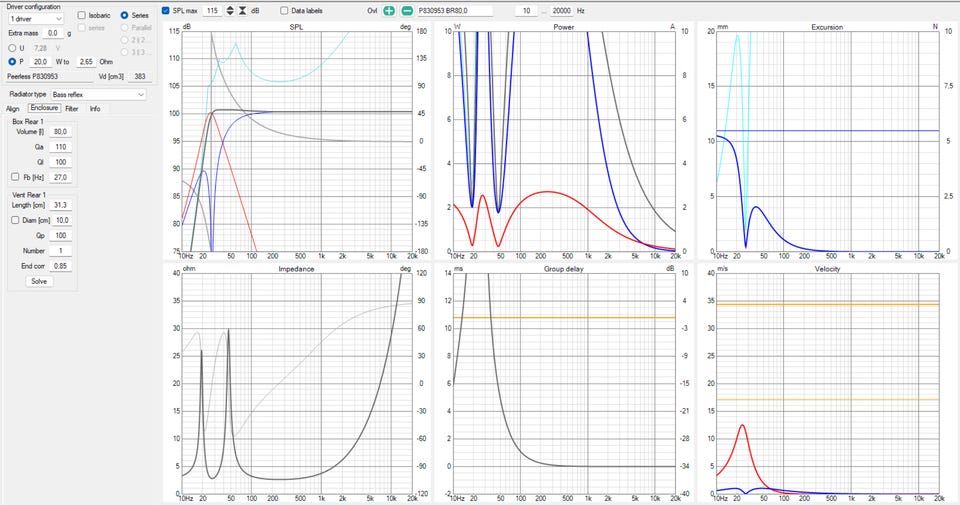960x505 pixels.
Task: Click the SPL autoscale hourglass-shaped icon
Action: coord(243,10)
